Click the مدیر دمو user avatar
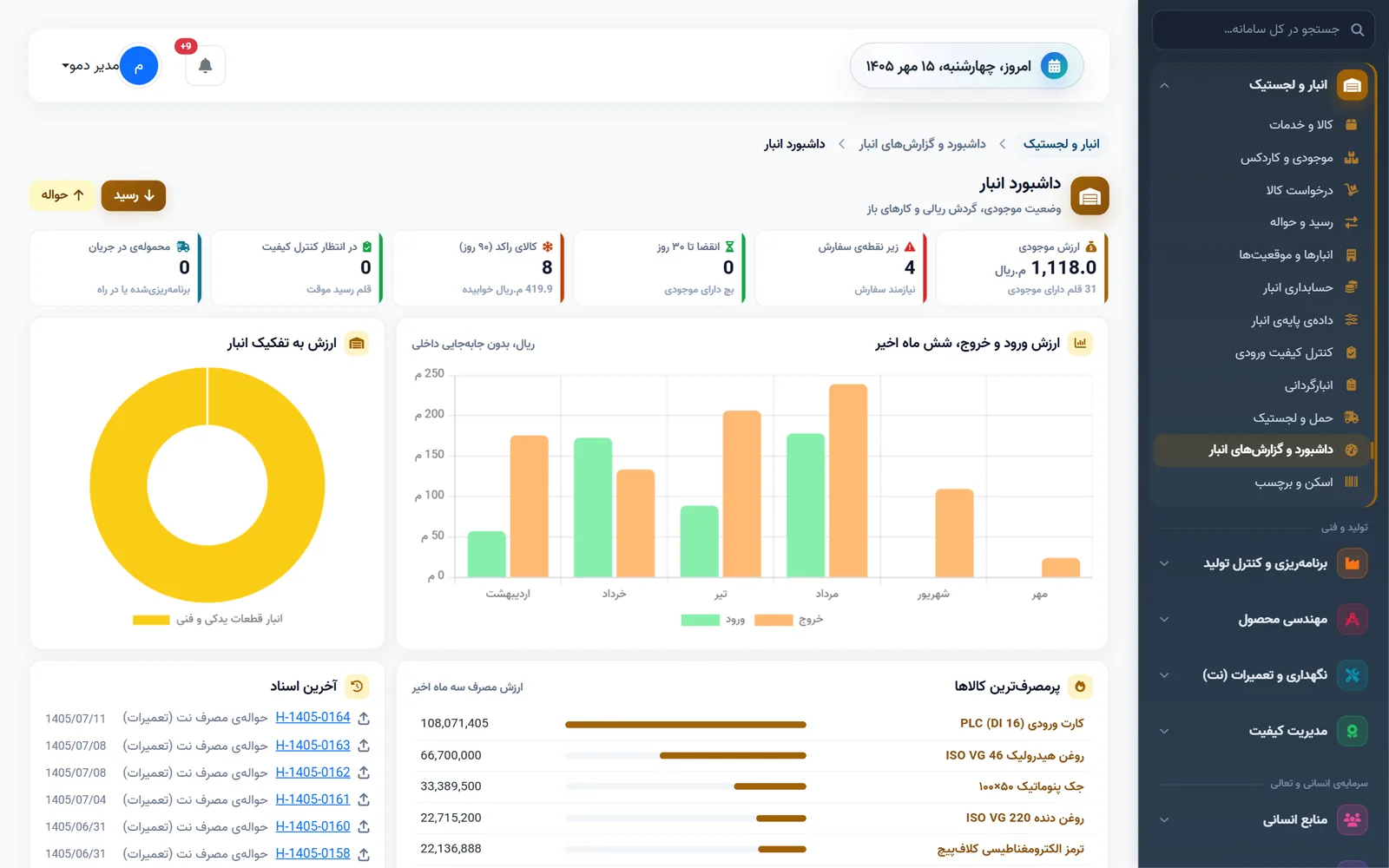Image resolution: width=1389 pixels, height=868 pixels. click(x=138, y=66)
